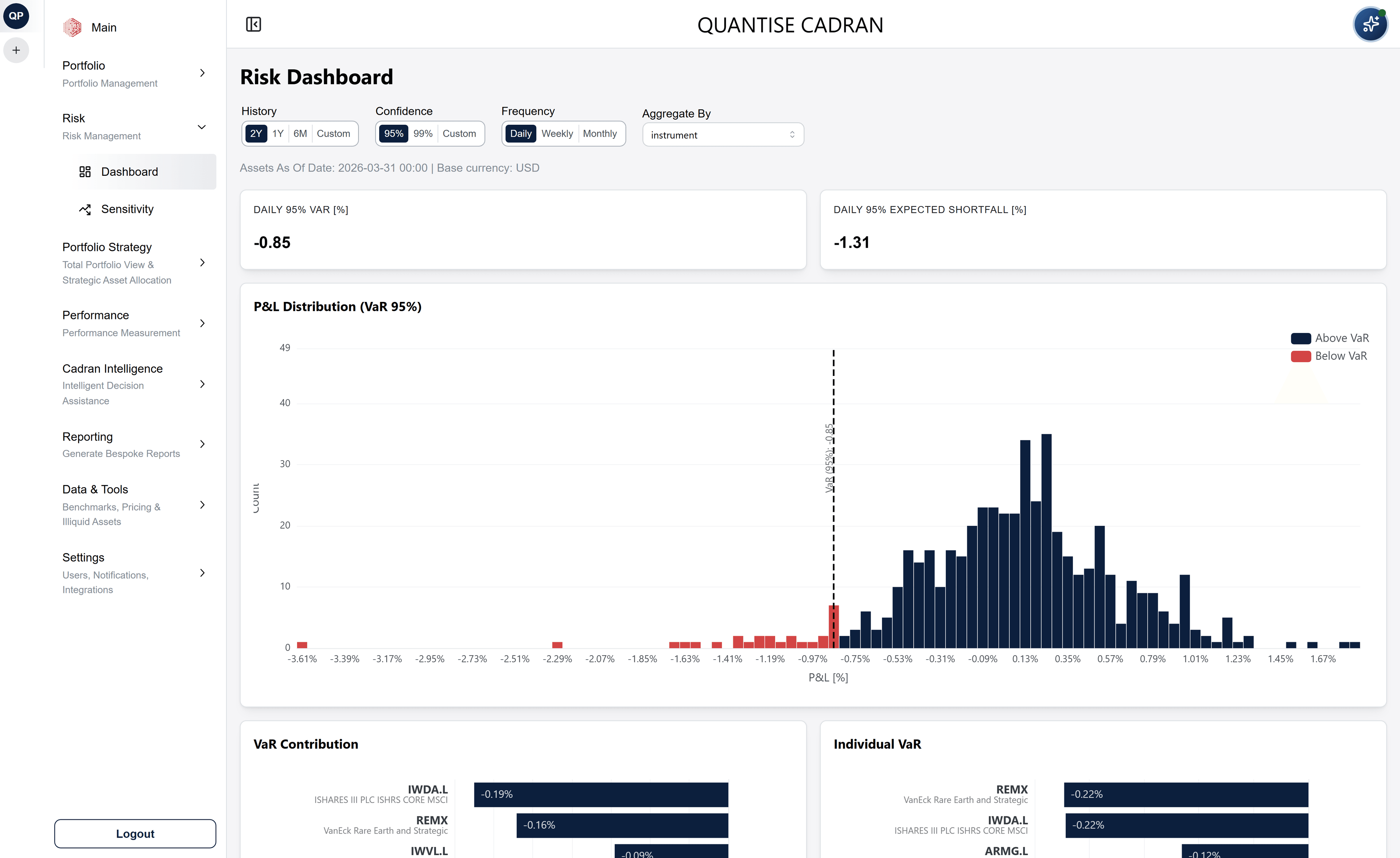Image resolution: width=1400 pixels, height=858 pixels.
Task: Click the Main logo icon
Action: (x=72, y=27)
